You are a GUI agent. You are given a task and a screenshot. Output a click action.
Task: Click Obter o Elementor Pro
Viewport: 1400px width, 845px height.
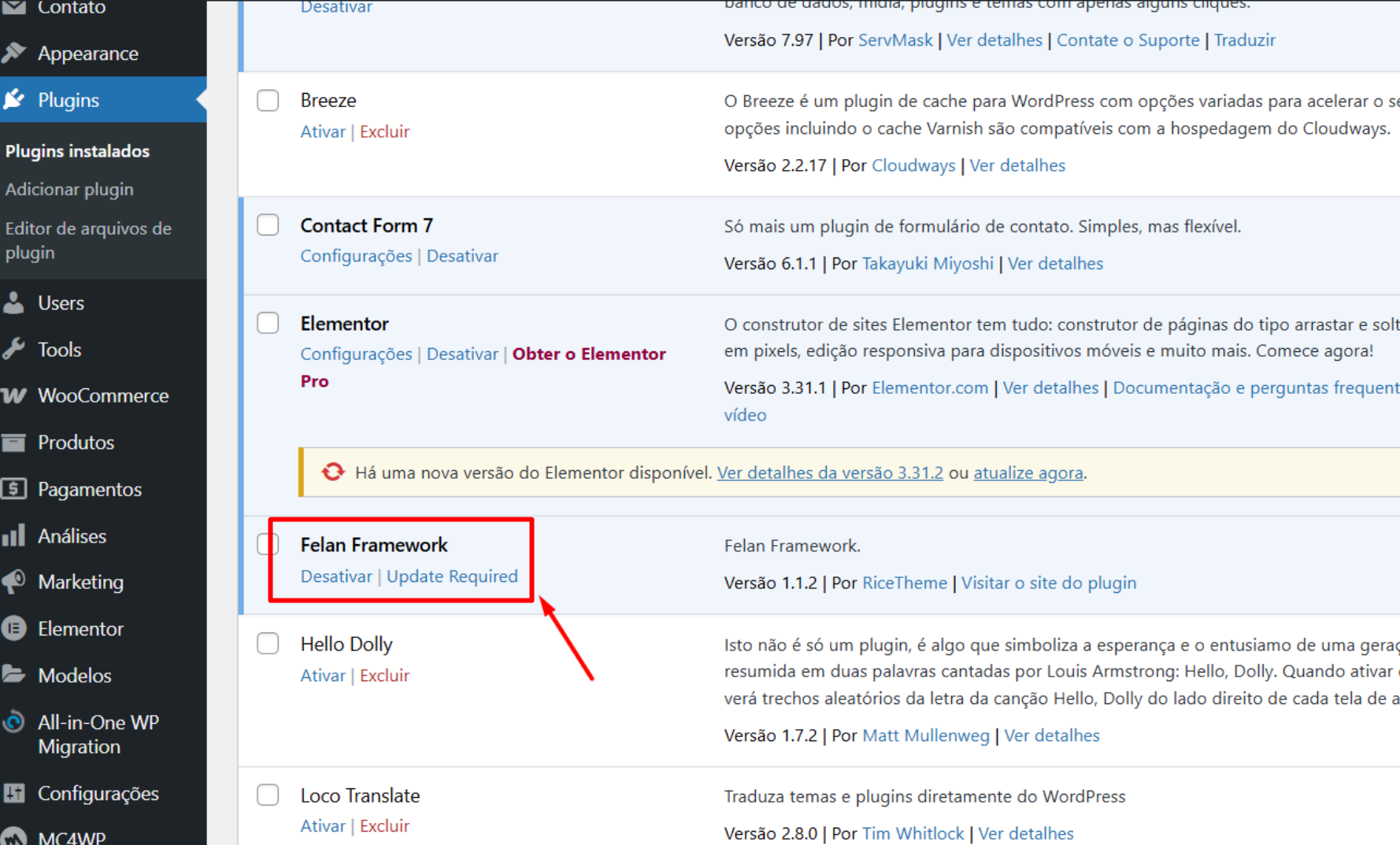(483, 367)
